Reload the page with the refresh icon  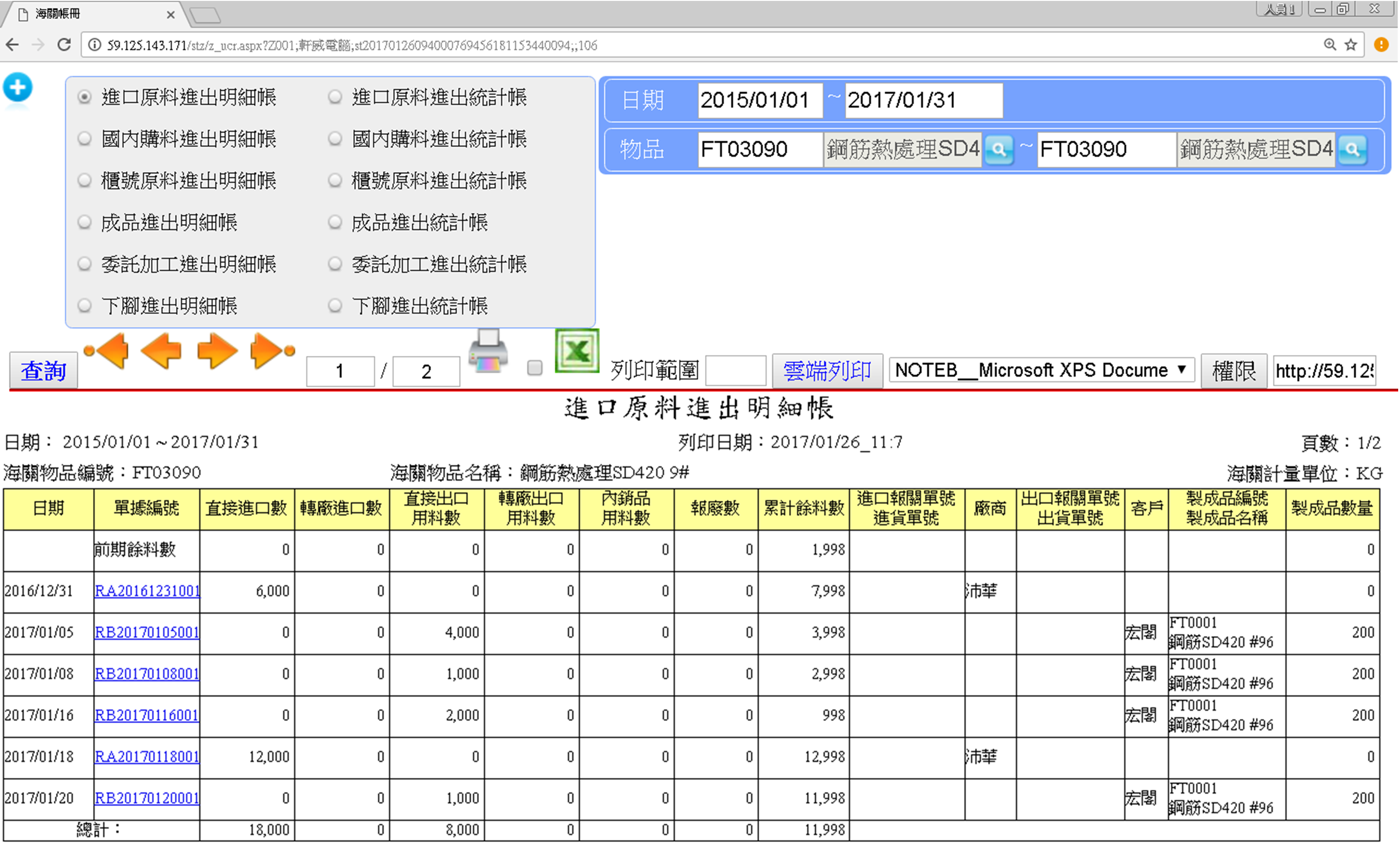[x=64, y=45]
